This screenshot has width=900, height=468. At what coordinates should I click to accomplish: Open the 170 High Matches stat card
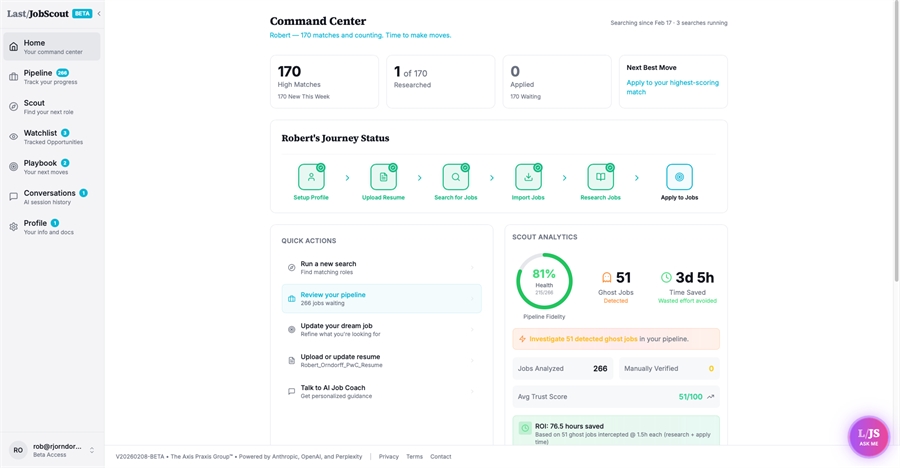pyautogui.click(x=324, y=82)
